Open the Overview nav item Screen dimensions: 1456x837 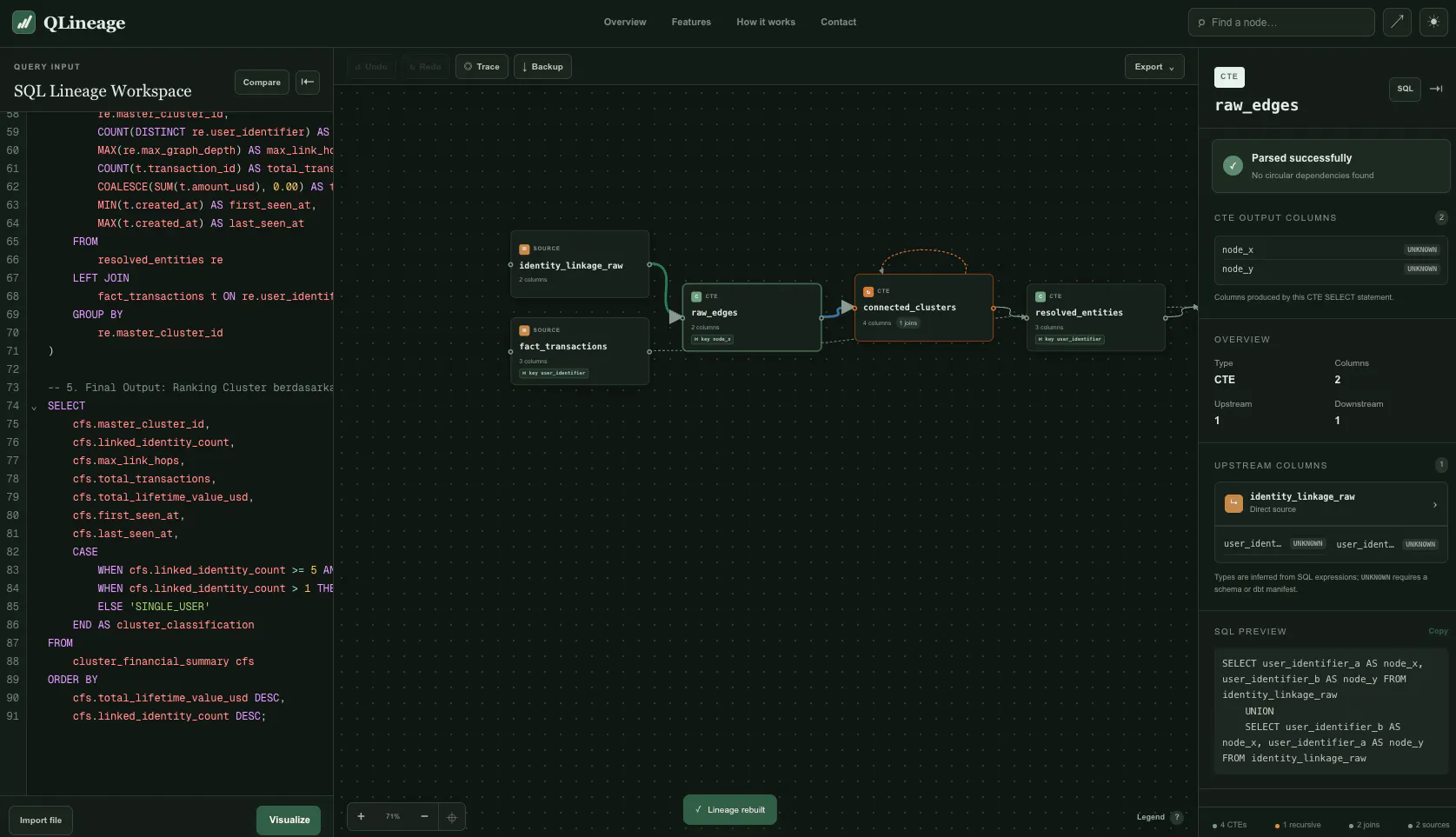point(625,23)
